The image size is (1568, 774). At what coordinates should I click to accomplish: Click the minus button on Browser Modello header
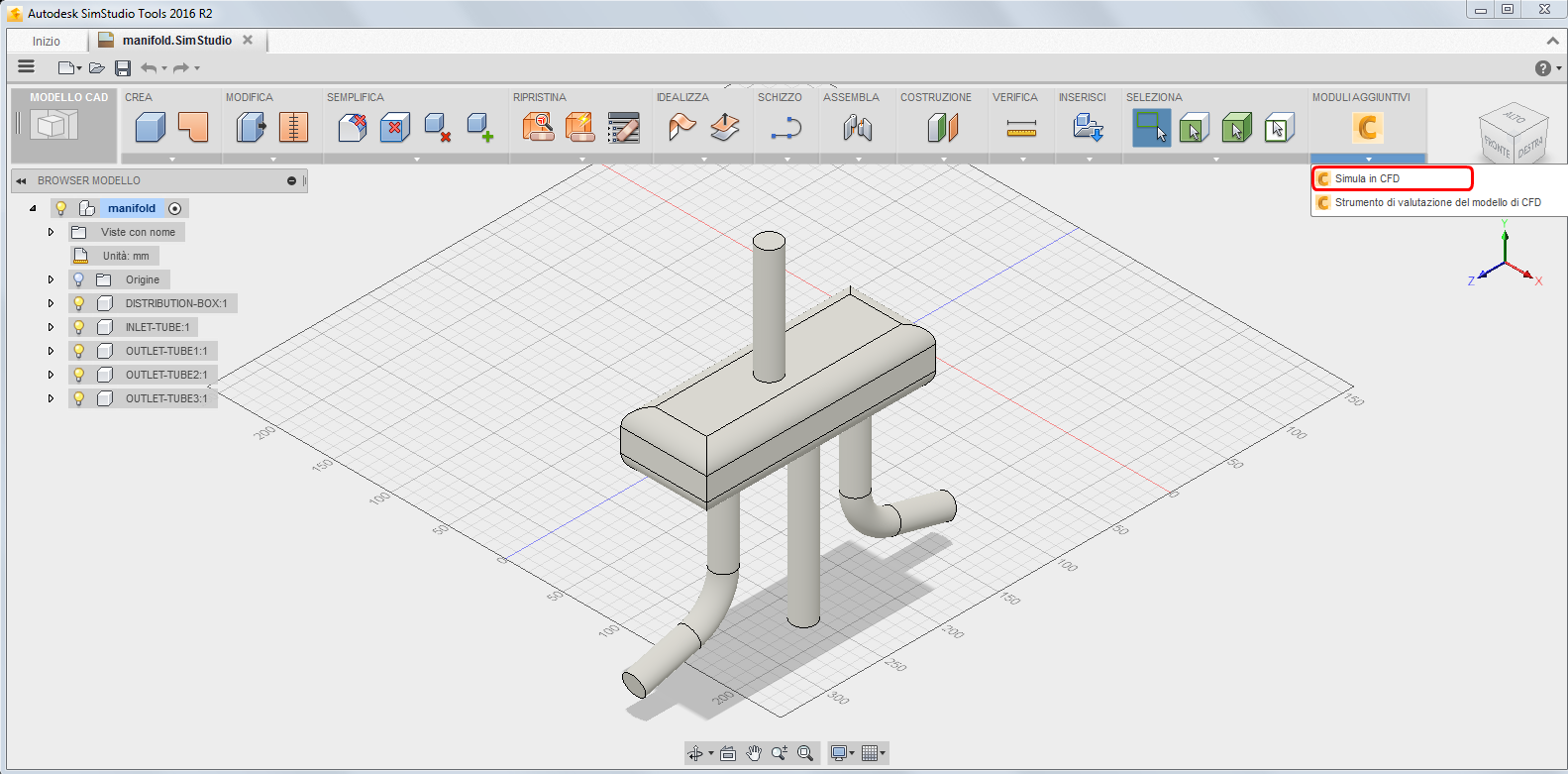291,181
